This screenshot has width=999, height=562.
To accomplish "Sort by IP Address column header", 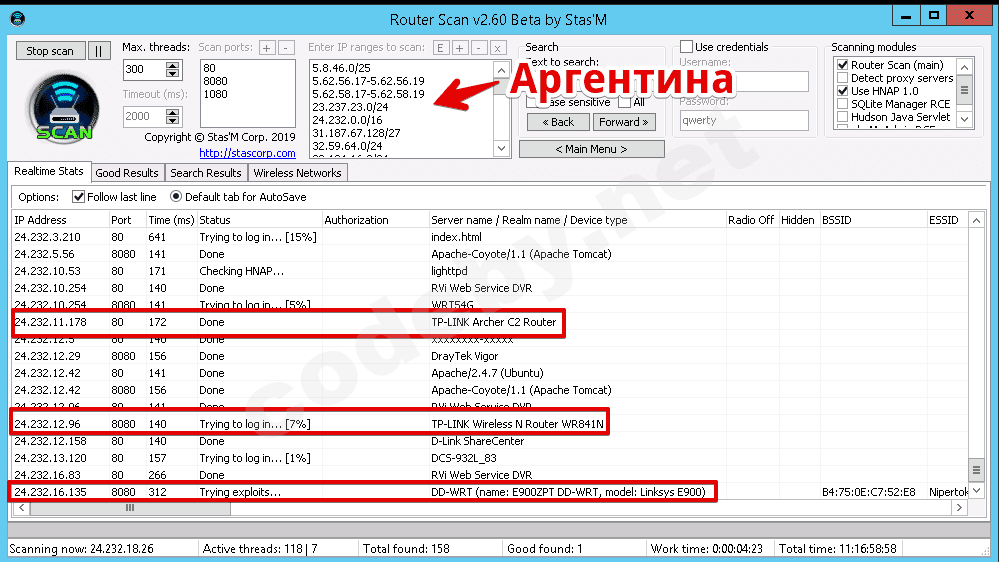I will pos(61,220).
